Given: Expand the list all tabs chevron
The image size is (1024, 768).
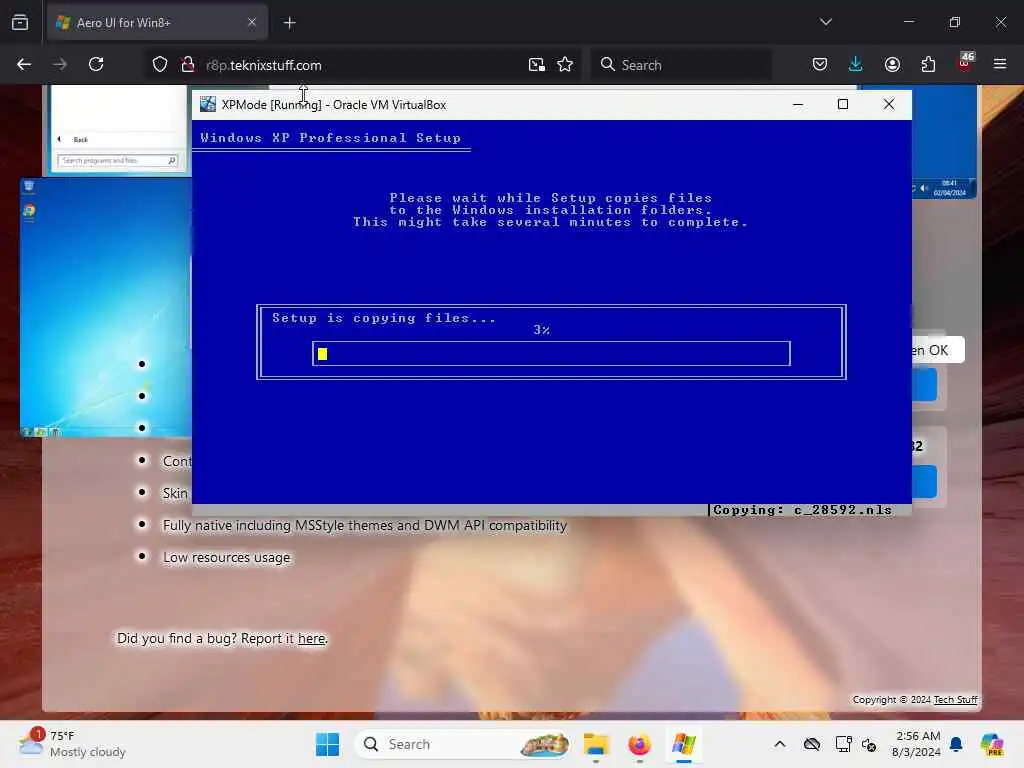Looking at the screenshot, I should point(825,22).
